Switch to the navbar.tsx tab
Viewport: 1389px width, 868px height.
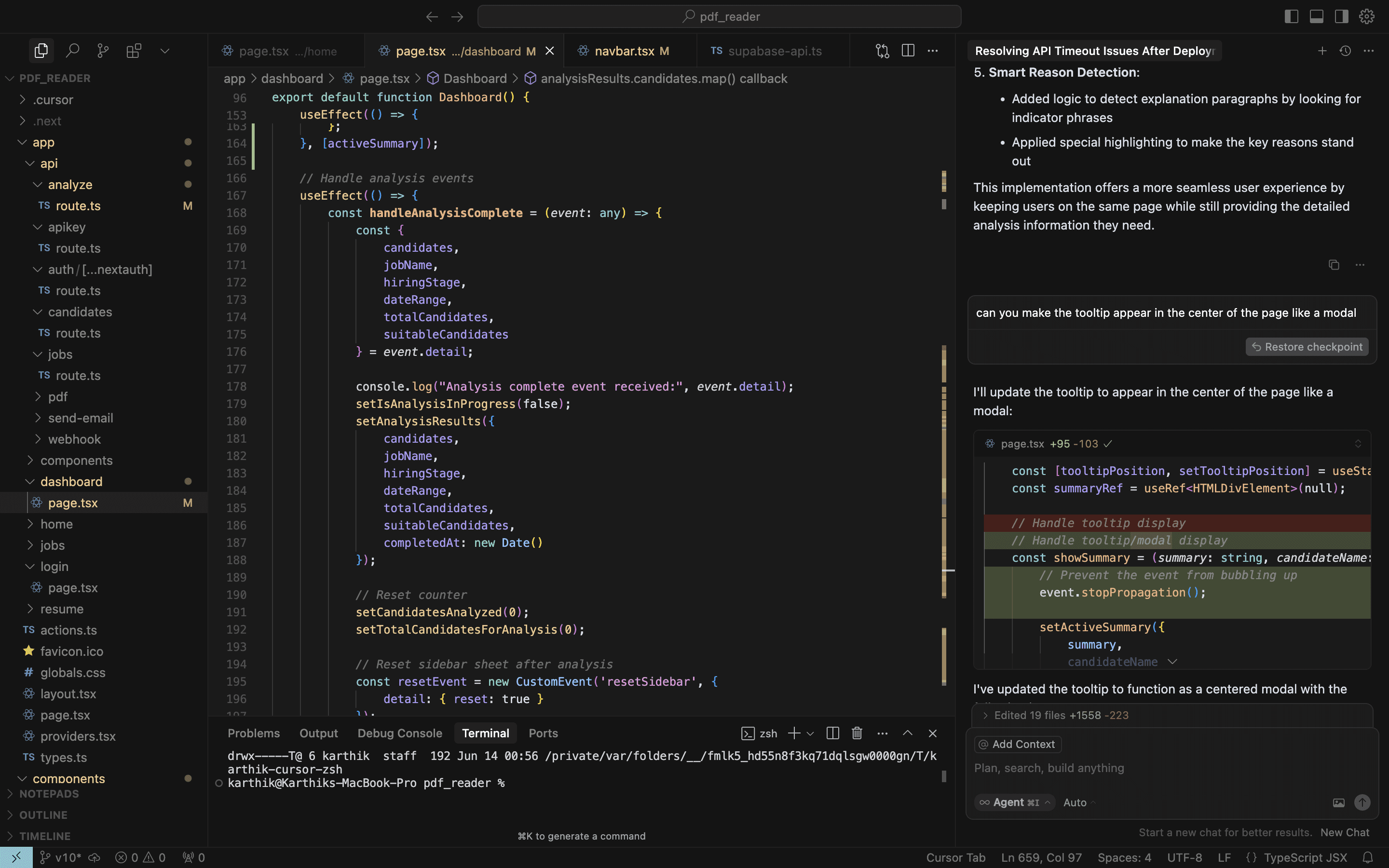(625, 51)
